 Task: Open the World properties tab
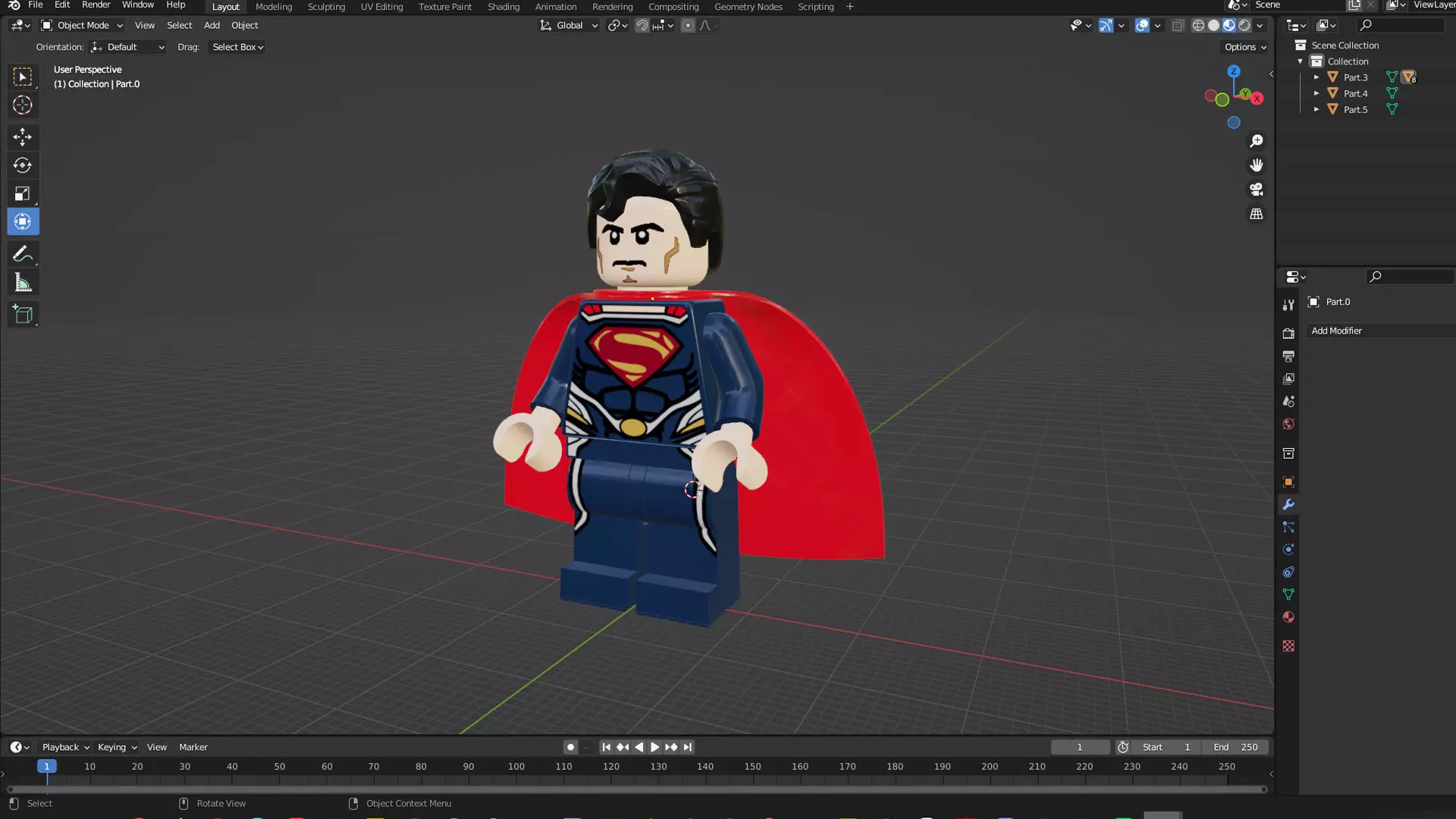[1288, 425]
